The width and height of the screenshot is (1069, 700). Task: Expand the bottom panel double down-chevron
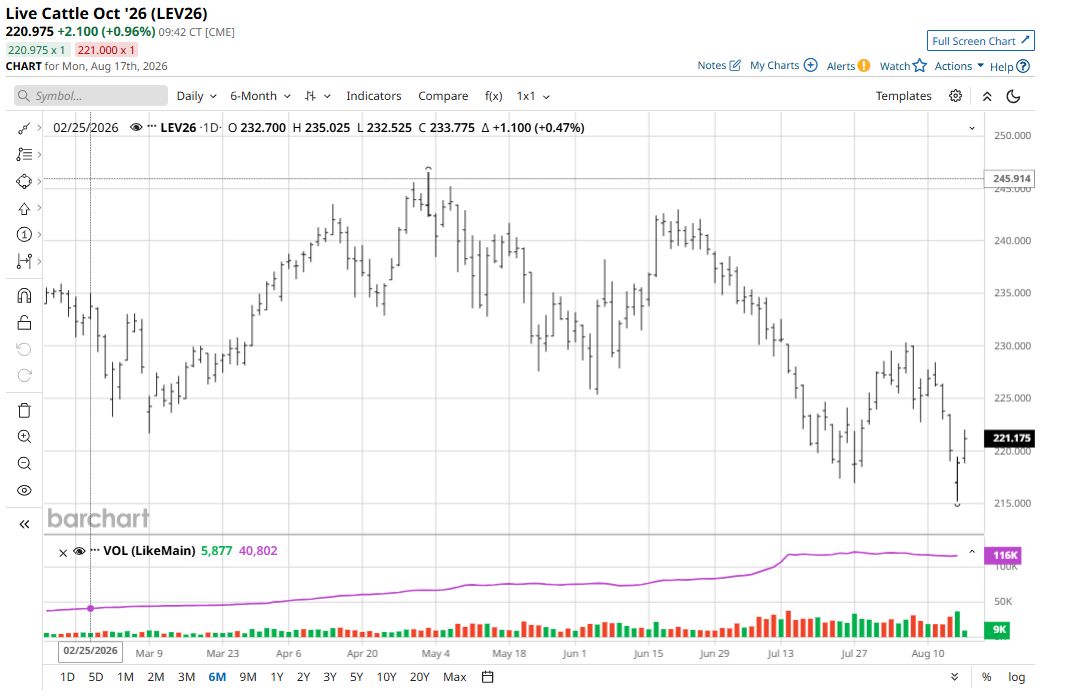coord(954,677)
